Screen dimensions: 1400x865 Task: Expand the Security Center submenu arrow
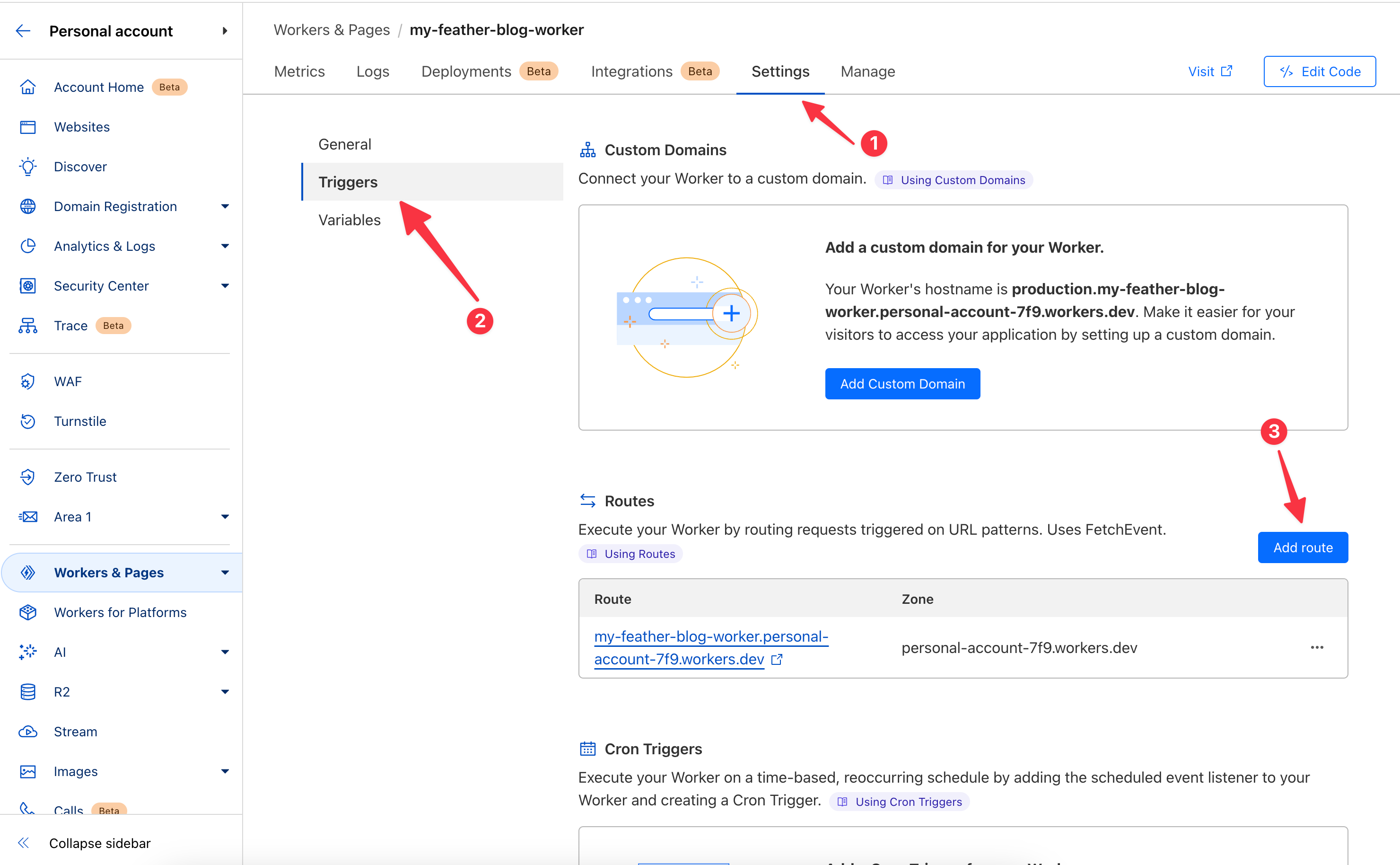(225, 286)
